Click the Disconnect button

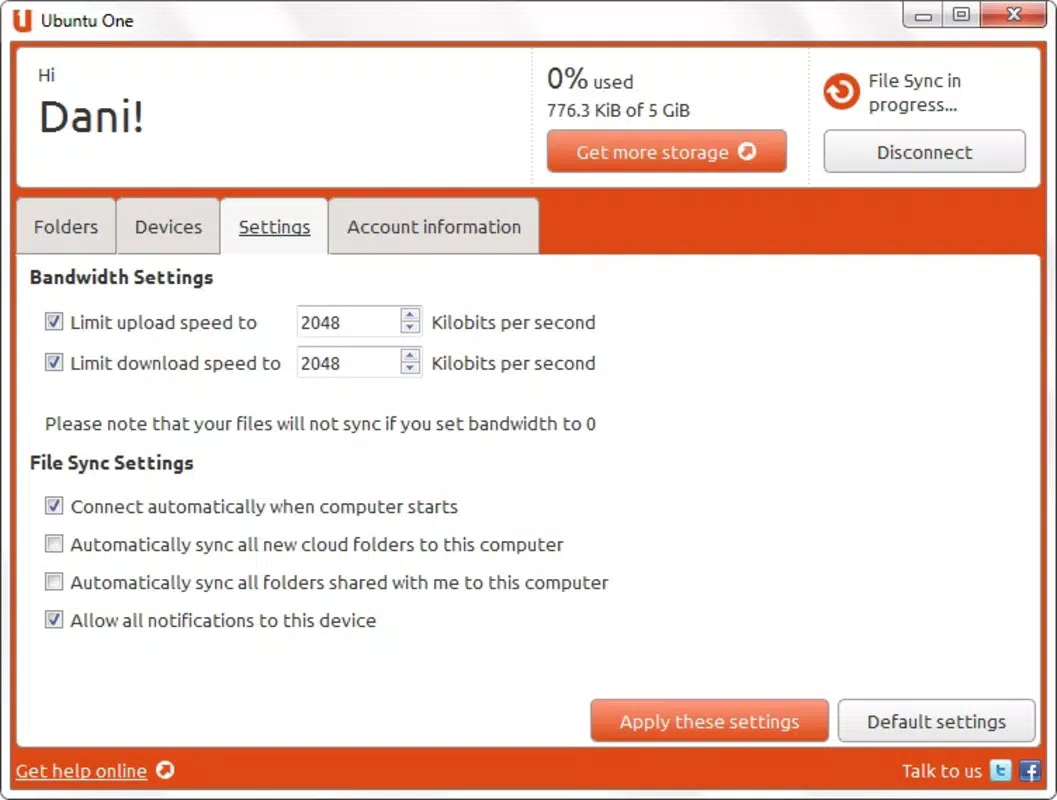924,152
